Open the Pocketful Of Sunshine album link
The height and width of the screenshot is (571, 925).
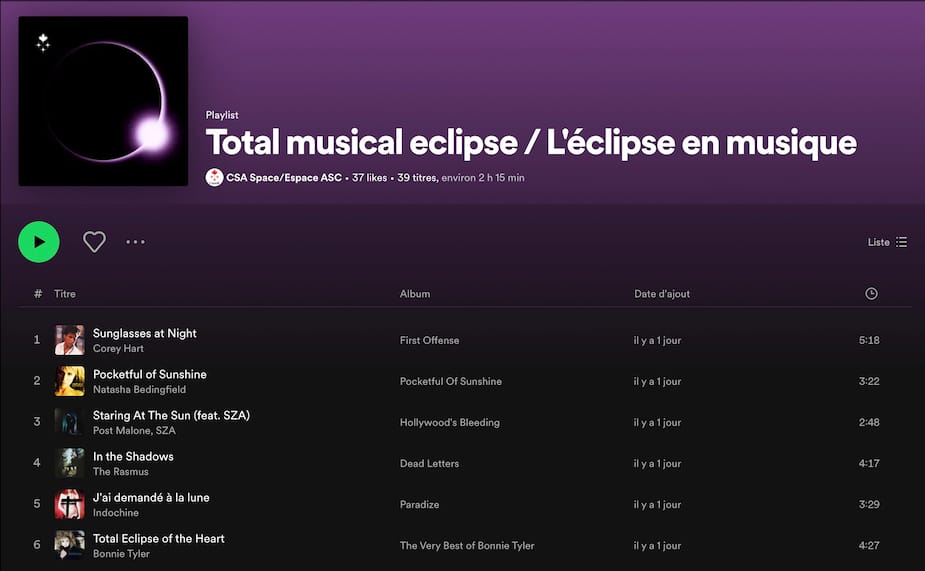pyautogui.click(x=451, y=382)
